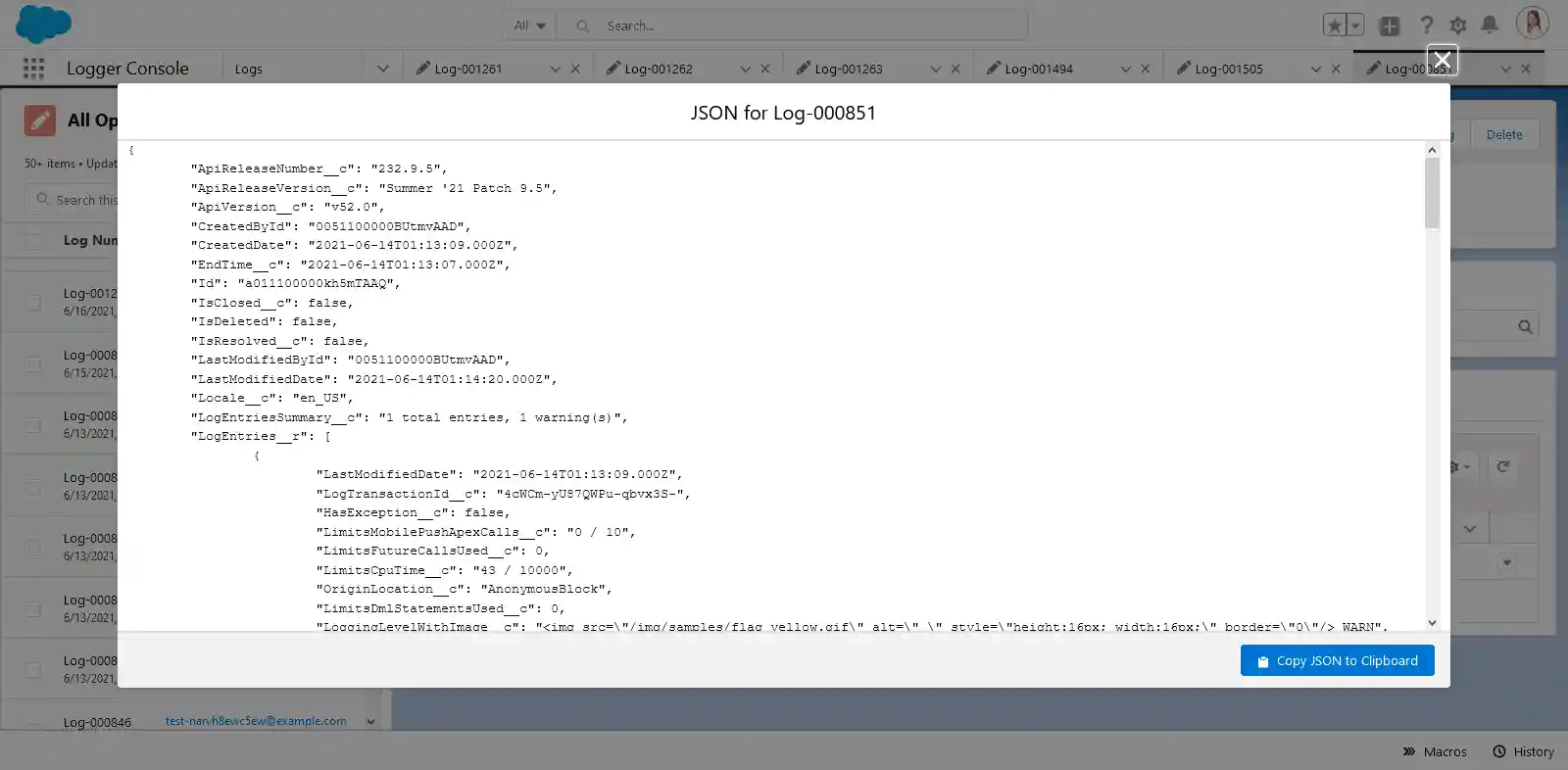The image size is (1568, 770).
Task: Open the Logs navigation tab
Action: point(249,69)
